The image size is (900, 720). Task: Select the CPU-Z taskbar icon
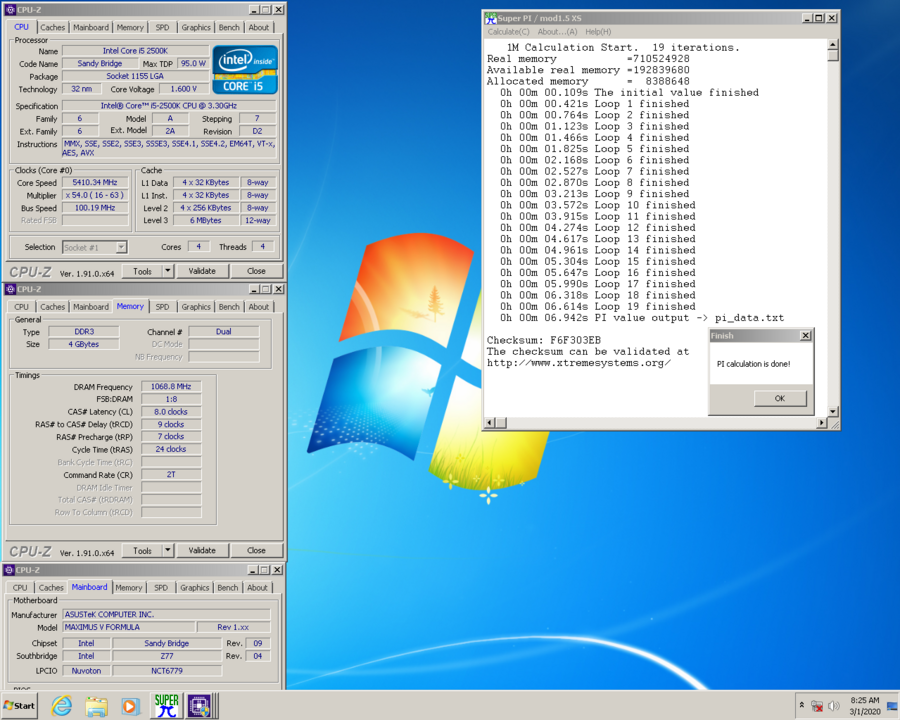(200, 706)
